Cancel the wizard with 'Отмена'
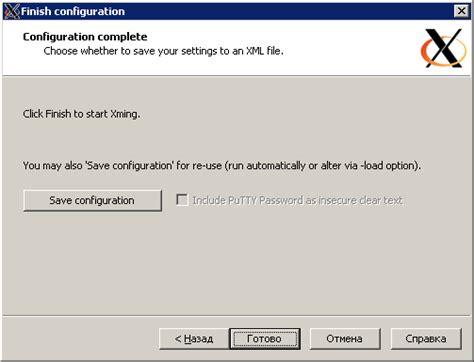 coord(345,339)
